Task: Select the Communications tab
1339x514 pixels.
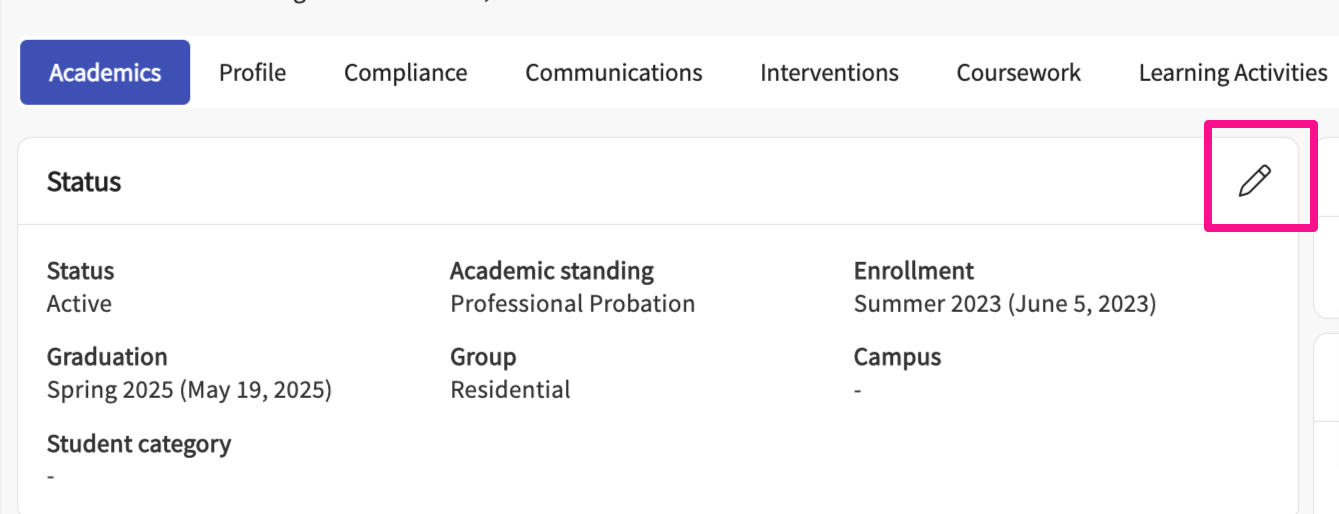Action: pyautogui.click(x=613, y=73)
